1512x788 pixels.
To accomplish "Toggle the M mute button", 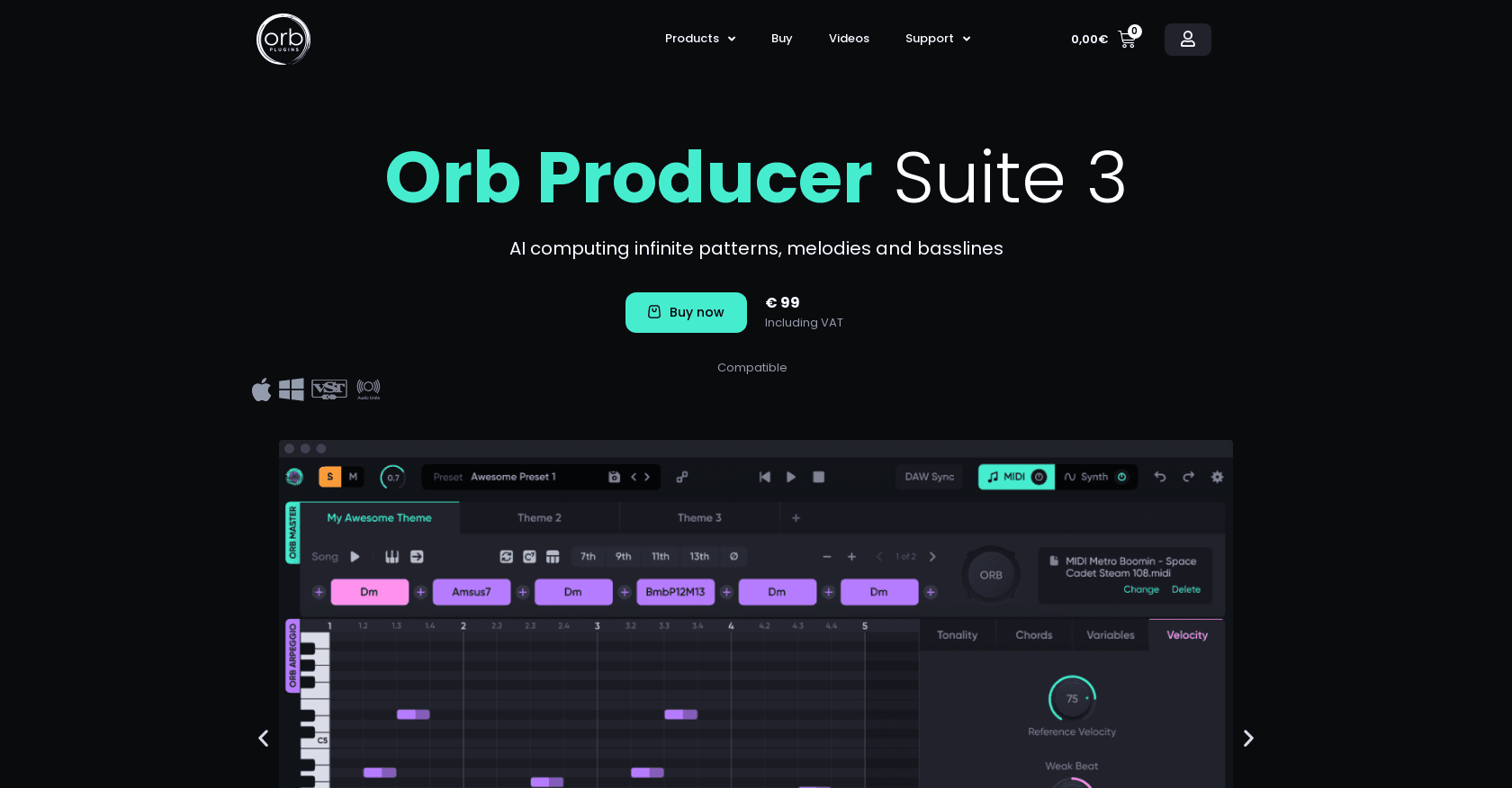I will pyautogui.click(x=353, y=477).
